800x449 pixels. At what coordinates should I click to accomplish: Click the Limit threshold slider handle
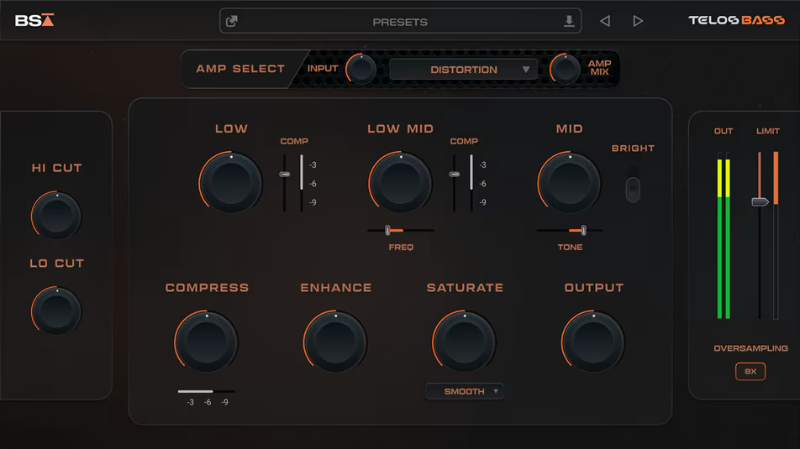pos(760,202)
